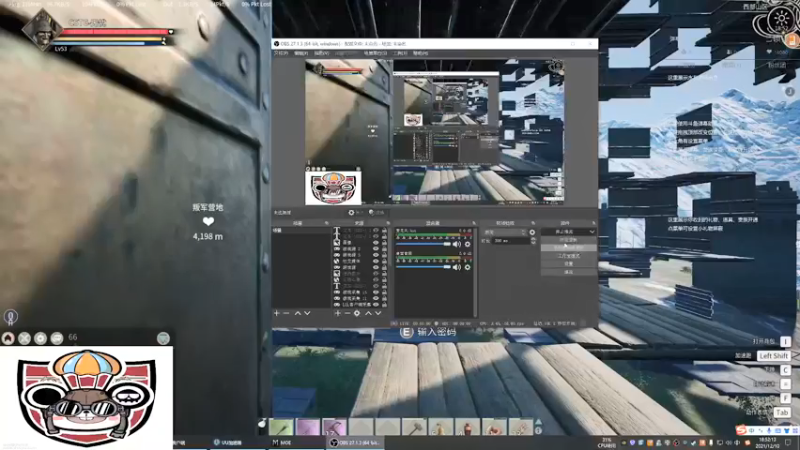Pop out the Audio Mixer dock via its header icon
Viewport: 800px width, 450px height.
(x=474, y=223)
